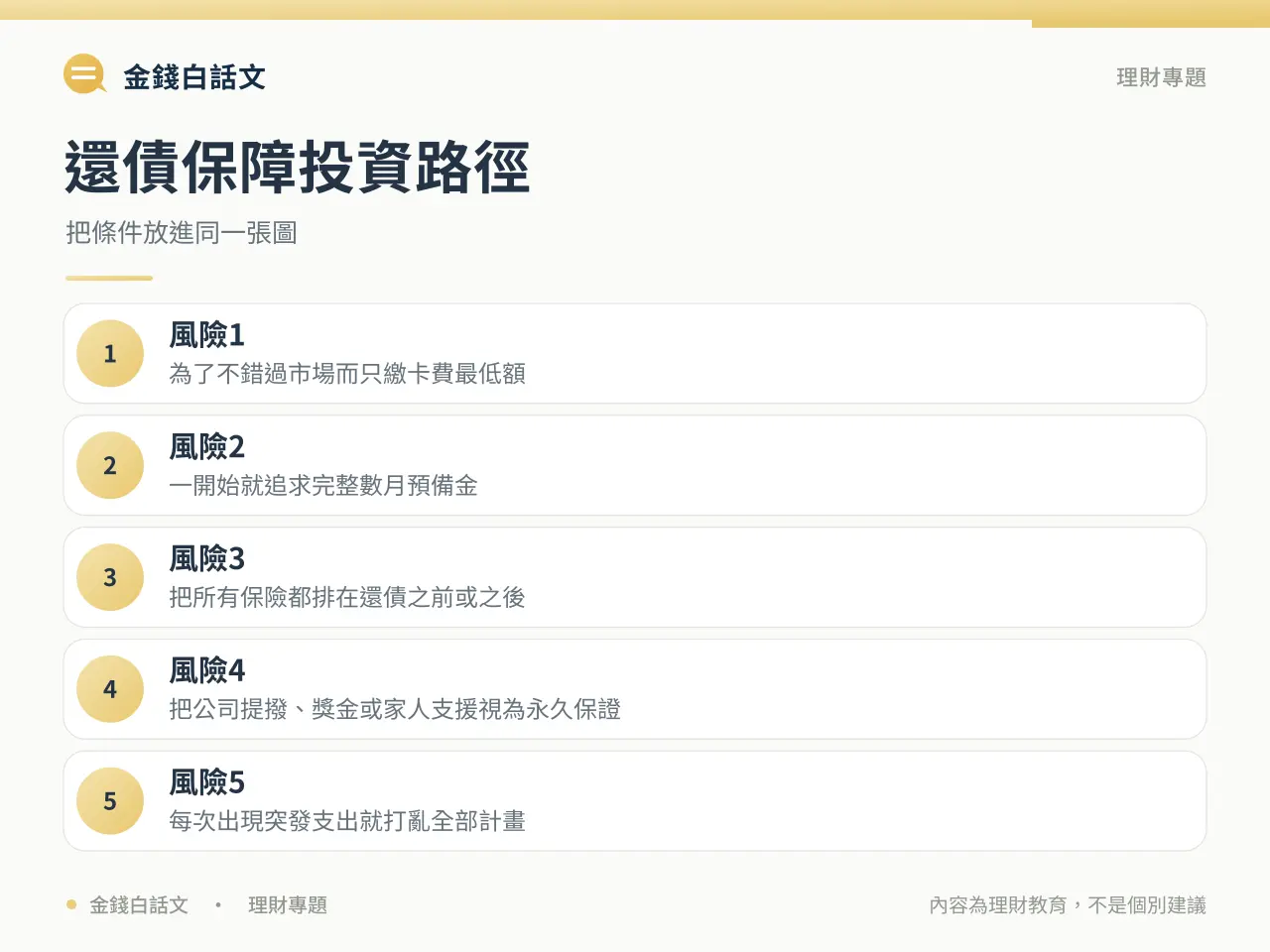Click the number 5 circle badge
1270x952 pixels.
[x=110, y=801]
